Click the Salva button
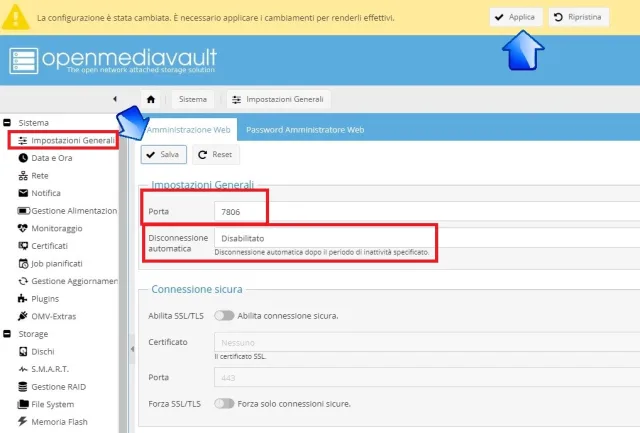Screen dimensions: 640x433 tap(162, 155)
